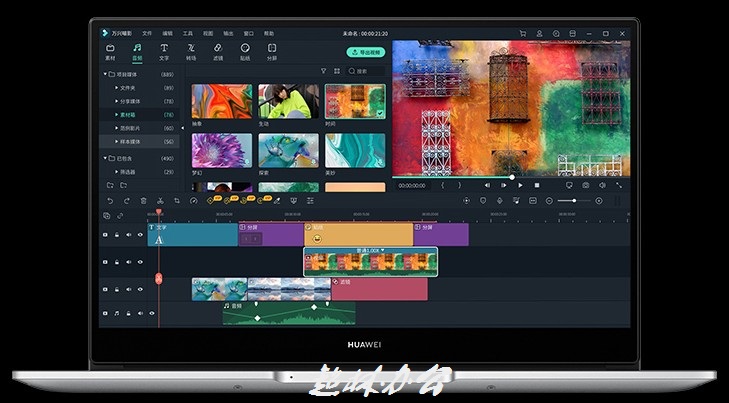Adjust the timeline zoom slider handle
Image resolution: width=729 pixels, height=403 pixels.
coord(575,201)
